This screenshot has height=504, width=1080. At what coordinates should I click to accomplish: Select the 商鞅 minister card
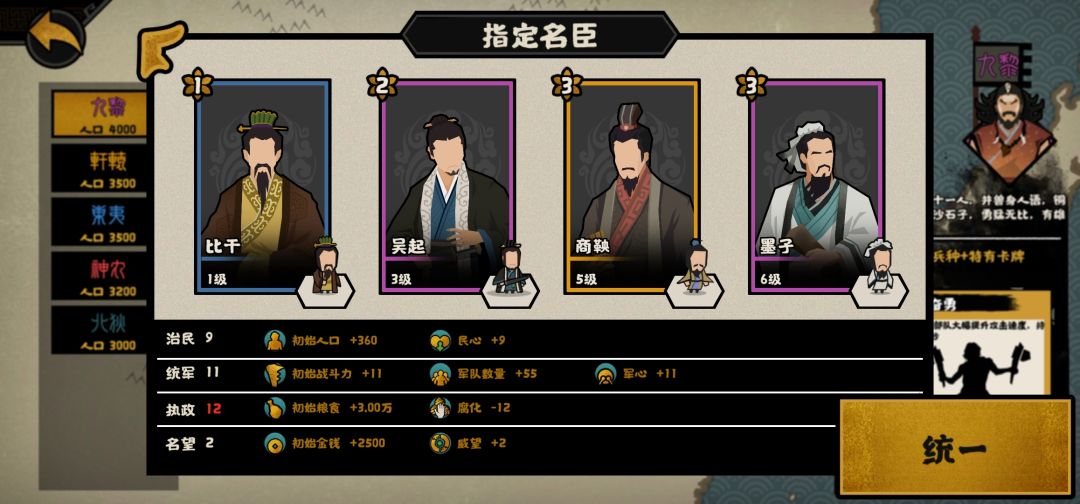(x=632, y=187)
